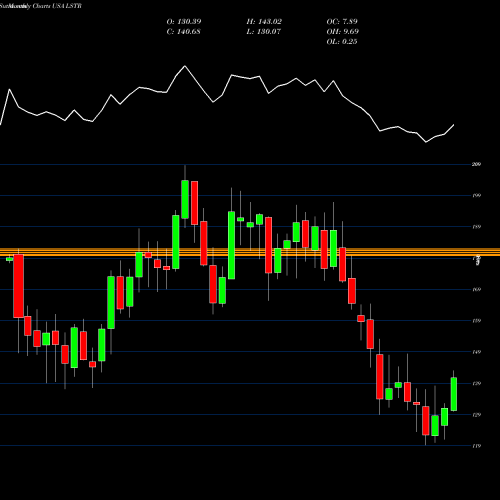Click the 139 price axis label
Screen dimensions: 500x500
click(477, 384)
